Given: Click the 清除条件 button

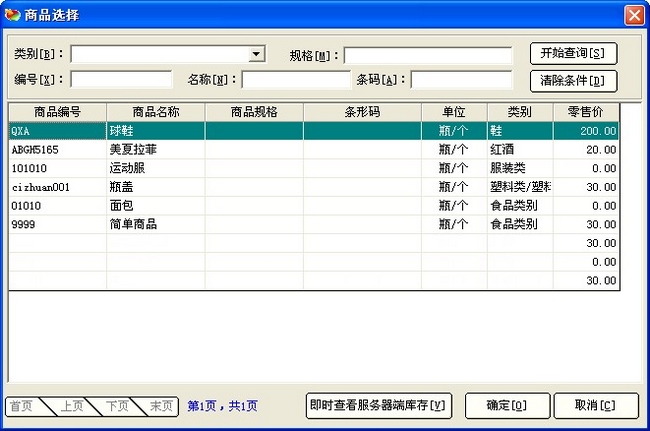Looking at the screenshot, I should click(x=572, y=81).
